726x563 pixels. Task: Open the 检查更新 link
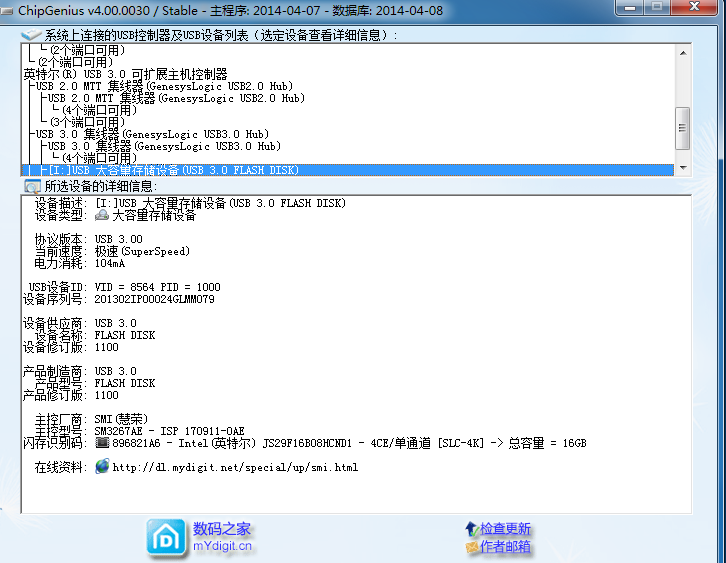(x=505, y=529)
